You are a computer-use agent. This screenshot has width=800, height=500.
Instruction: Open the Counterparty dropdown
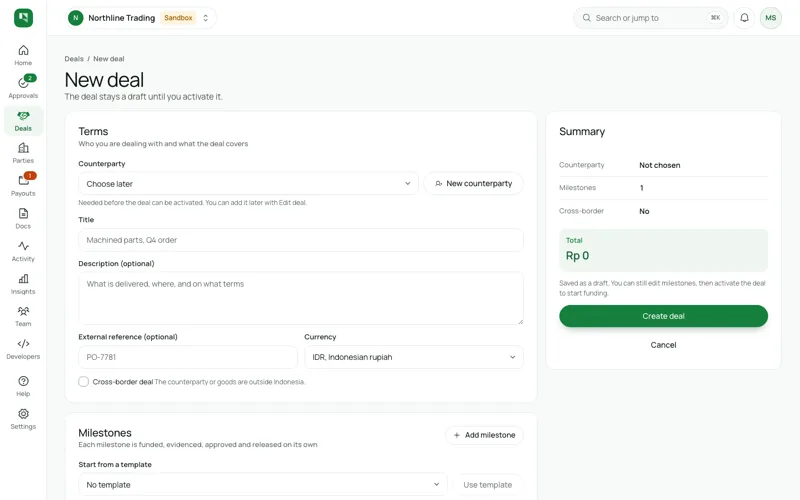point(248,184)
